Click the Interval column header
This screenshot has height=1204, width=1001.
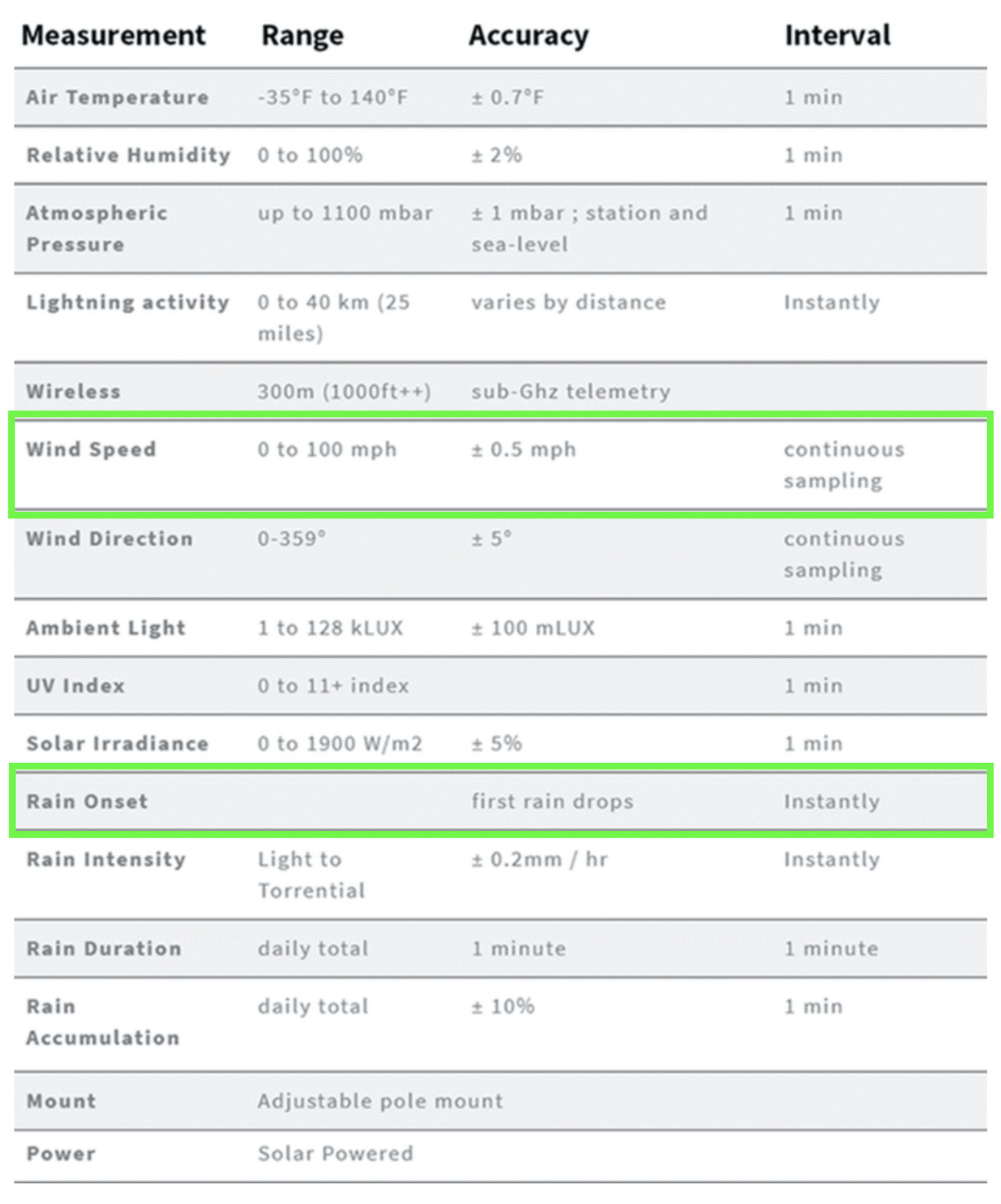(836, 35)
